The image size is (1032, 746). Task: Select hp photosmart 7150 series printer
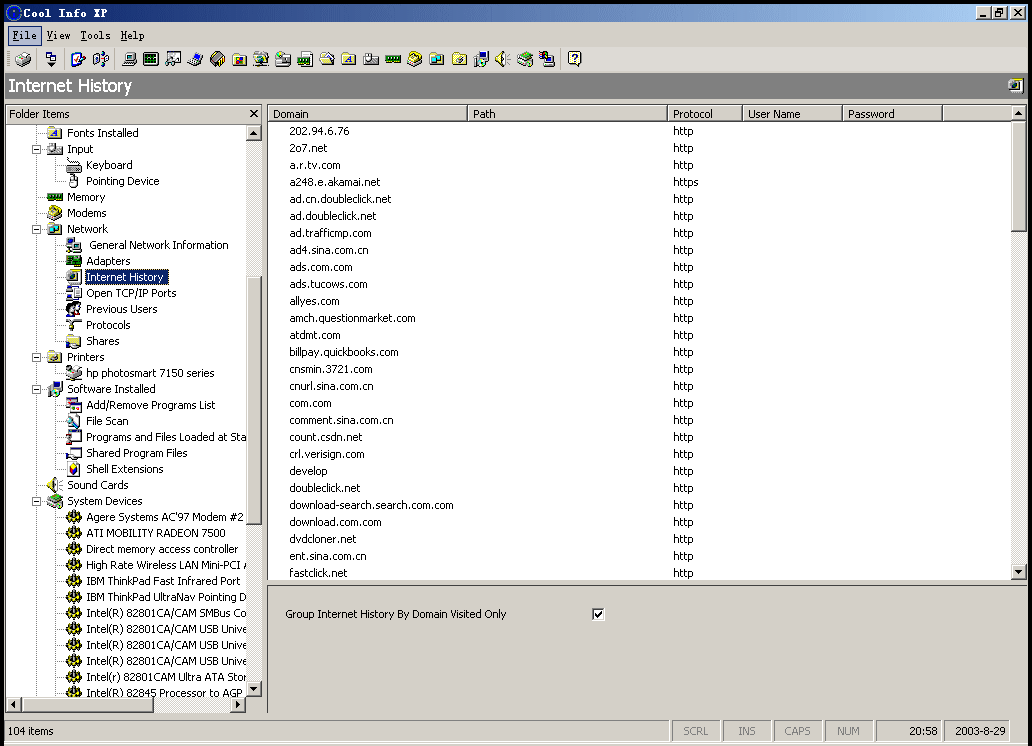(x=150, y=373)
